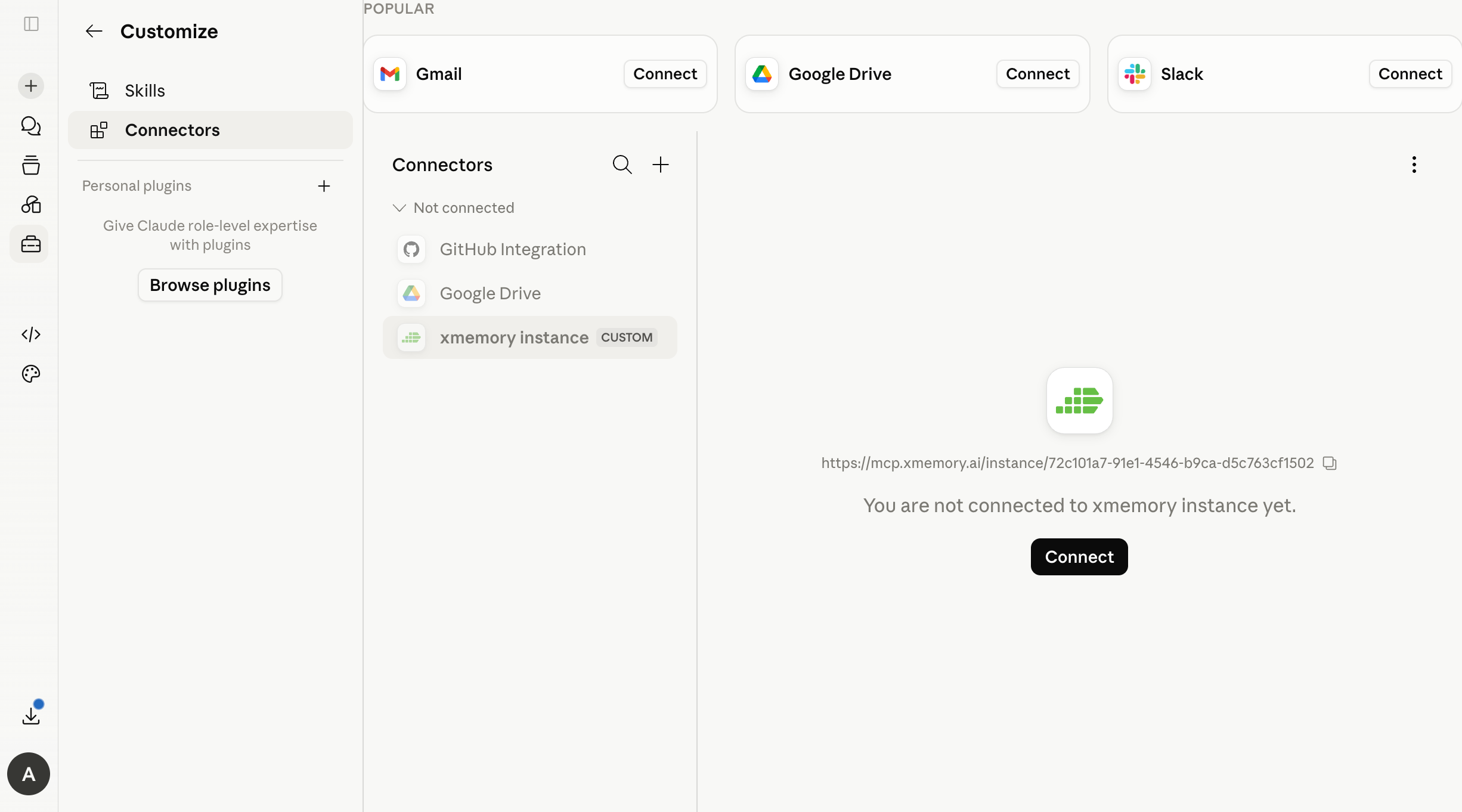Screen dimensions: 1462x812
Task: Open the download updates icon
Action: click(x=31, y=715)
